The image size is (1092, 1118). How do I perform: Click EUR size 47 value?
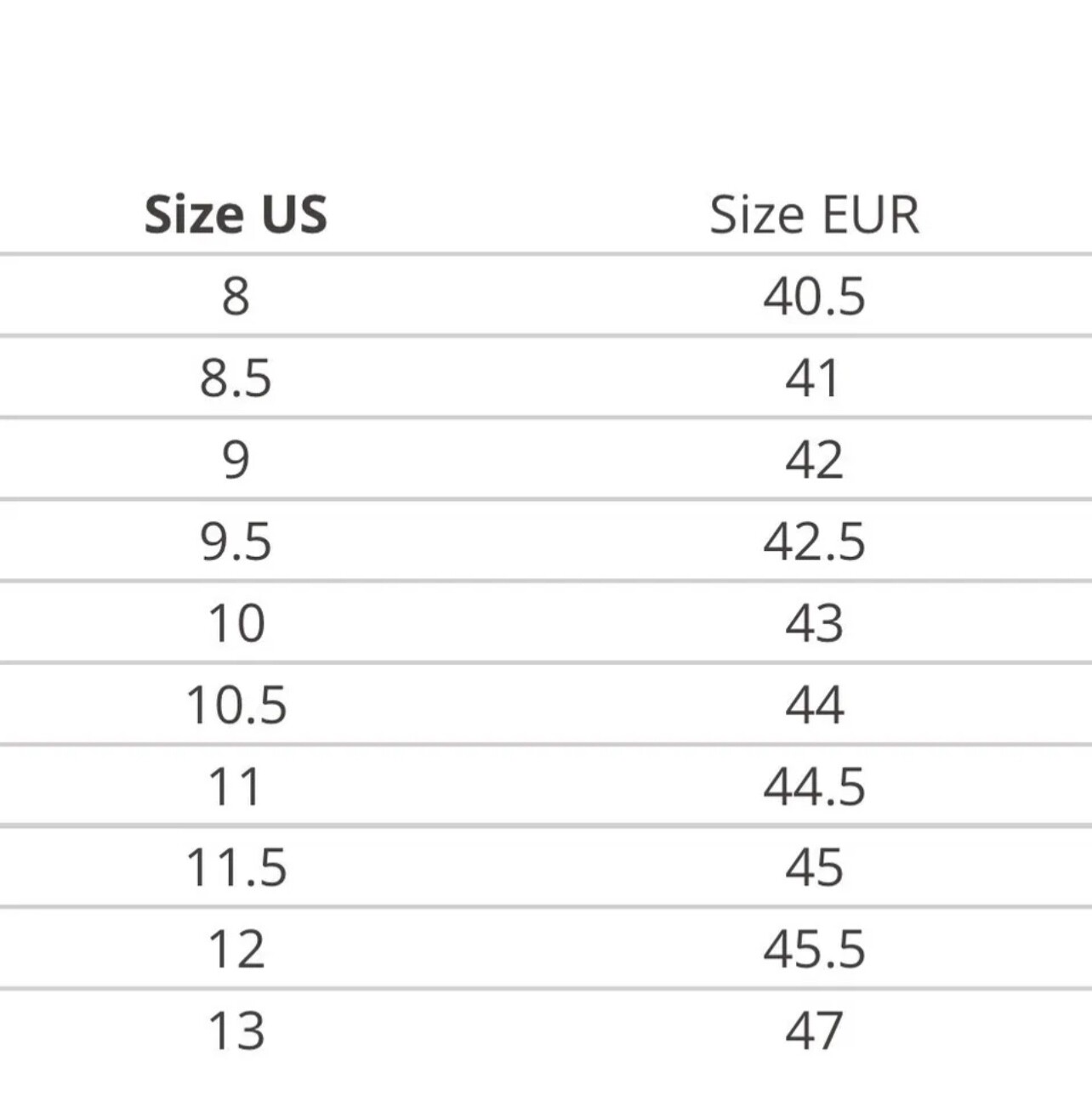tap(814, 1031)
